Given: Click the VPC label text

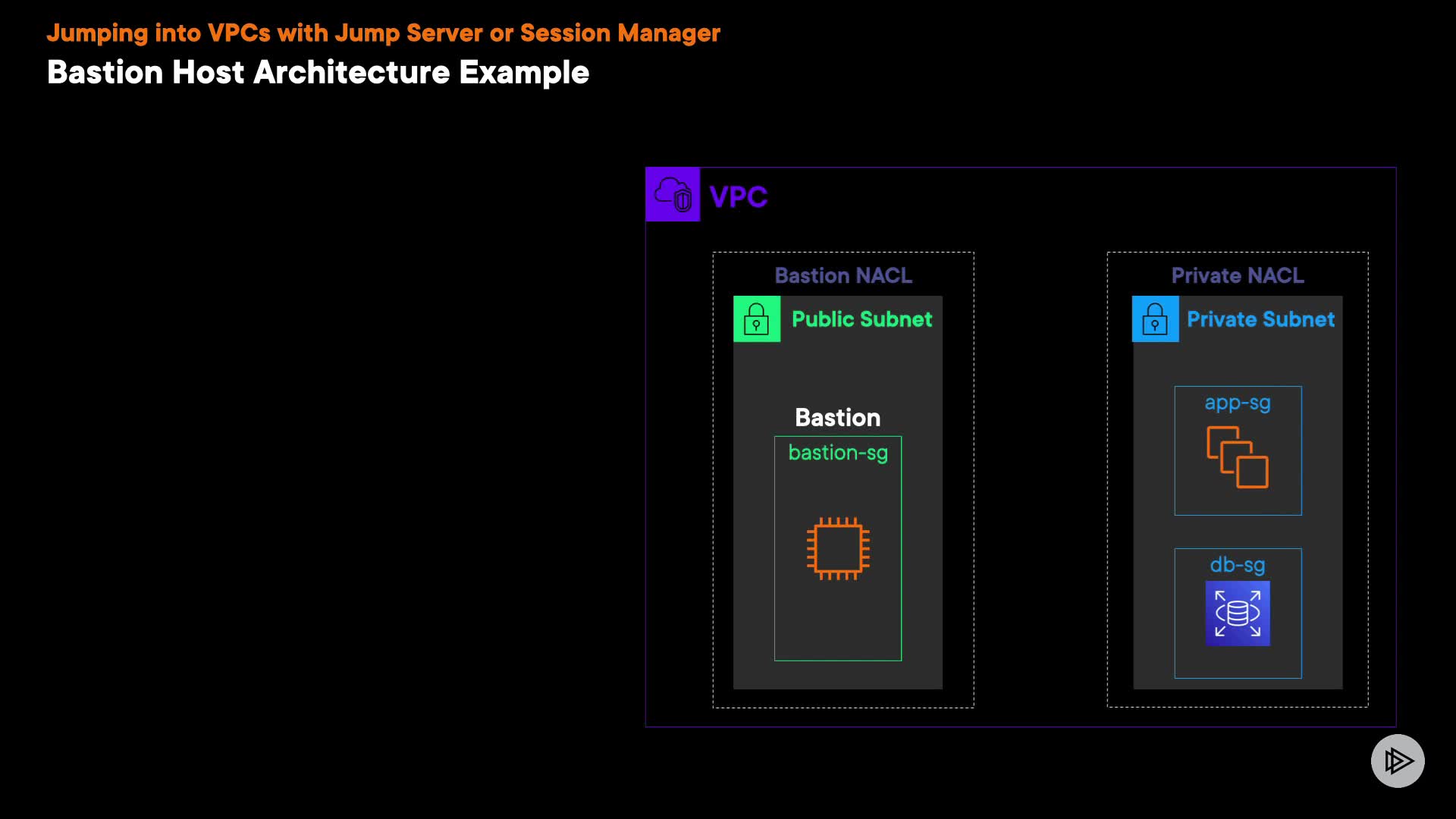Looking at the screenshot, I should click(x=738, y=197).
